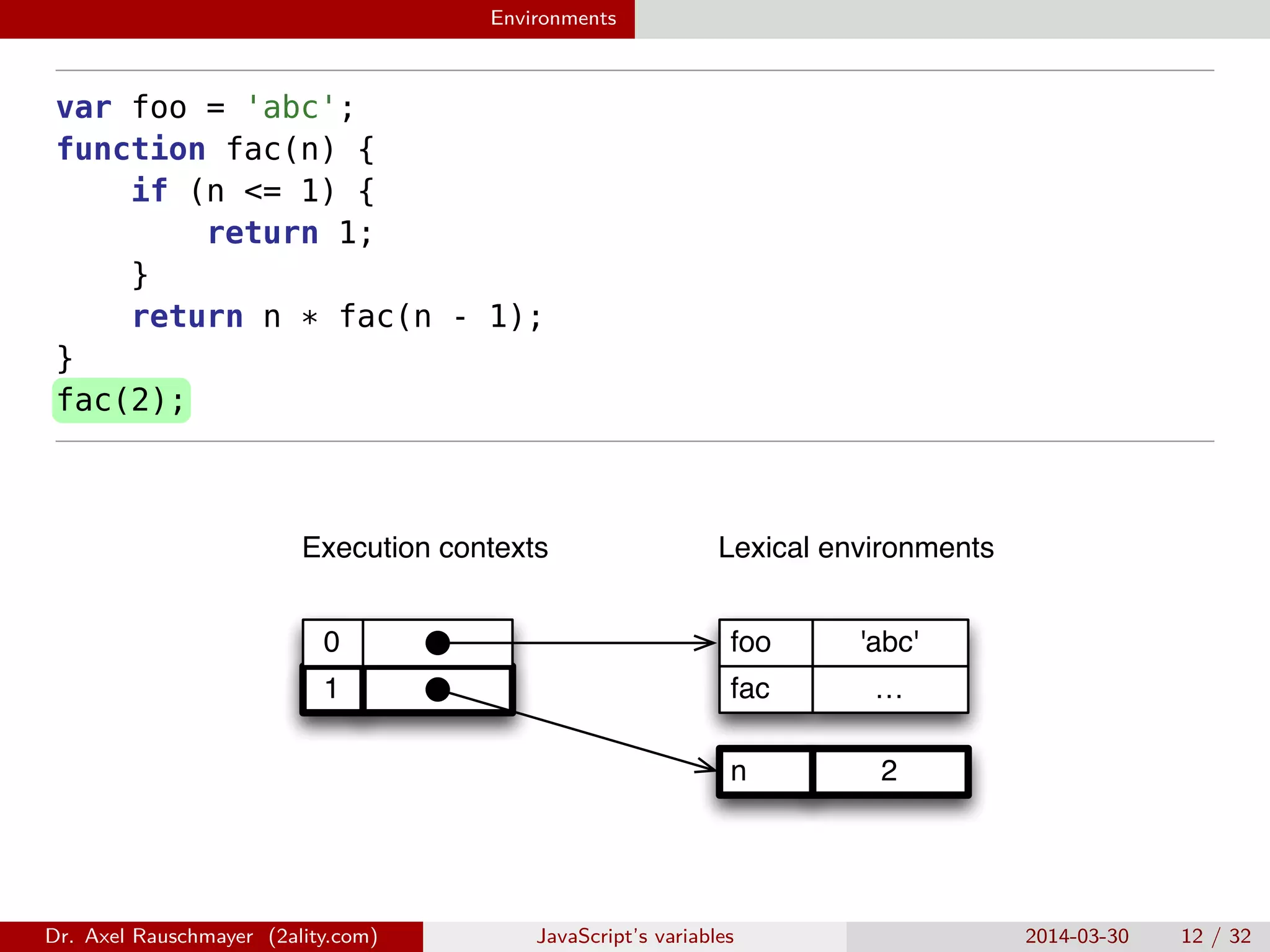The width and height of the screenshot is (1270, 952).
Task: Click execution context cell labeled 1
Action: click(x=331, y=689)
